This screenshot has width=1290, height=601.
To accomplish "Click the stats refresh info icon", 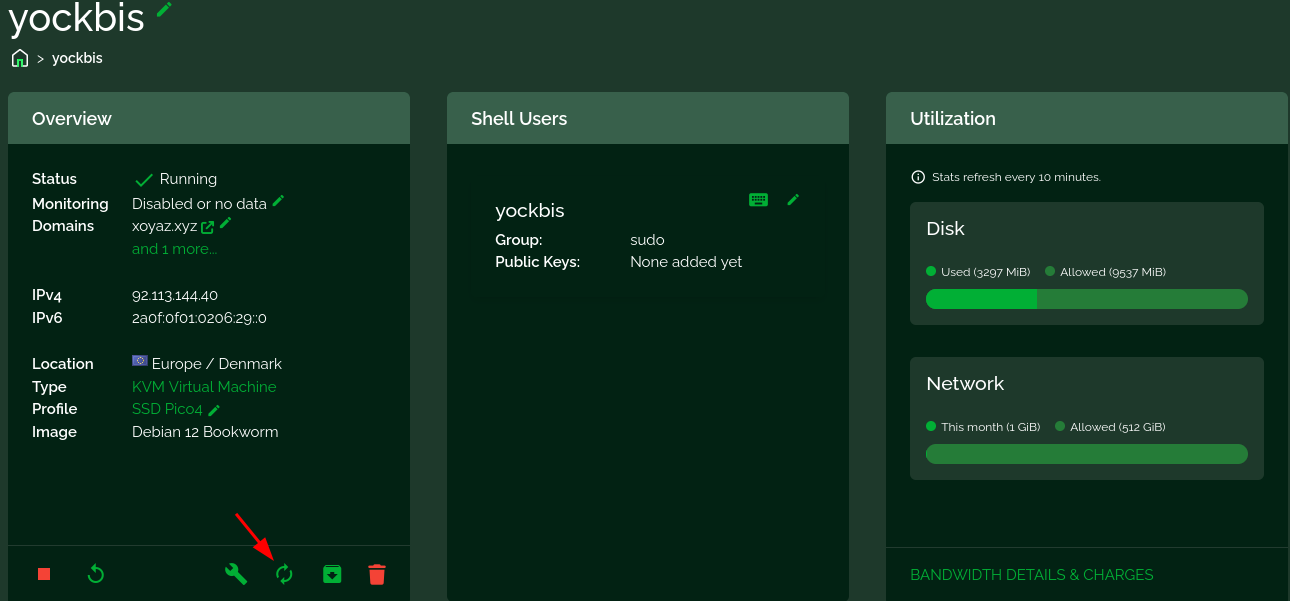I will (918, 177).
